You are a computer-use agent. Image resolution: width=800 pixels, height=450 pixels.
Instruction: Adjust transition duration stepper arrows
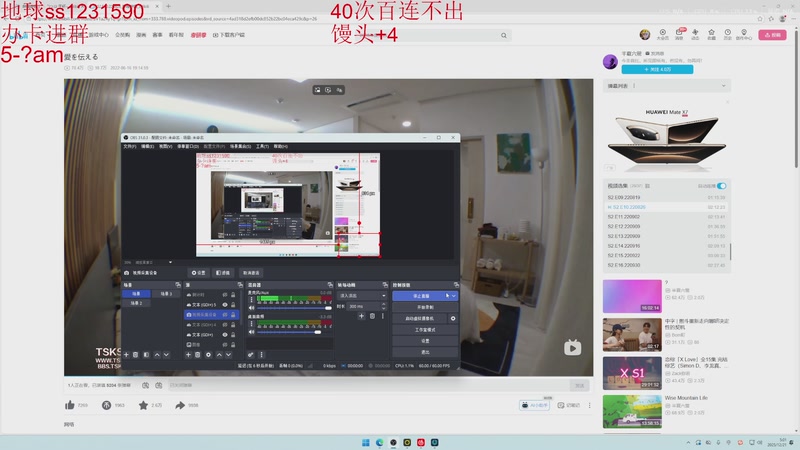384,307
